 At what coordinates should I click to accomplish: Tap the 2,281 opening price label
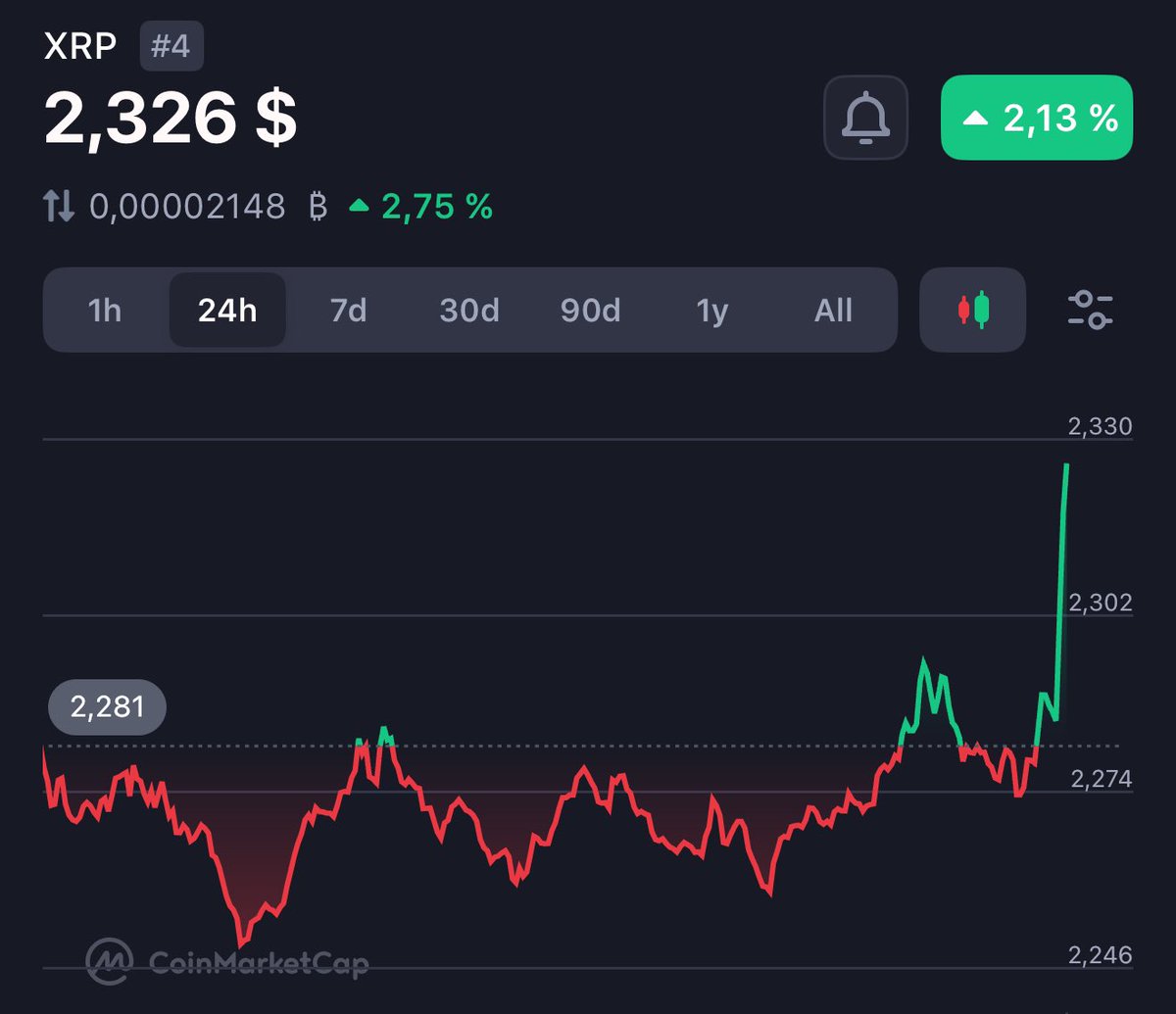[x=108, y=705]
